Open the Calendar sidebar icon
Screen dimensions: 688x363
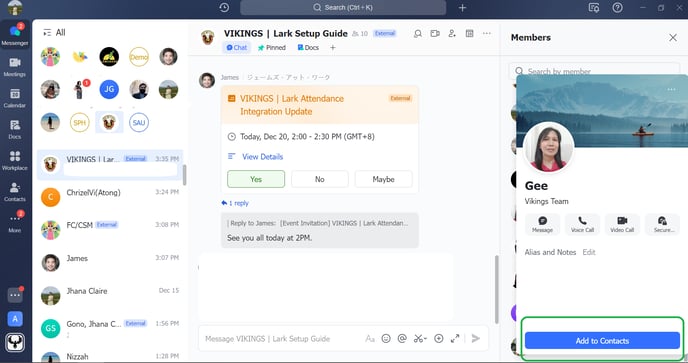pos(15,98)
